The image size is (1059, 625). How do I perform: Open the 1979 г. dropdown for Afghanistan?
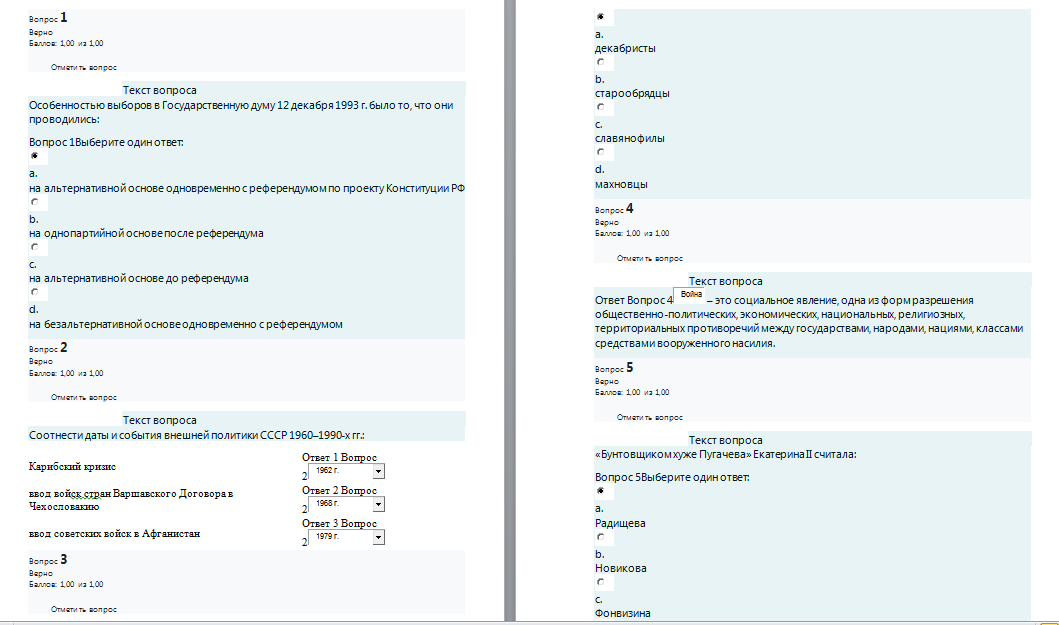point(378,537)
